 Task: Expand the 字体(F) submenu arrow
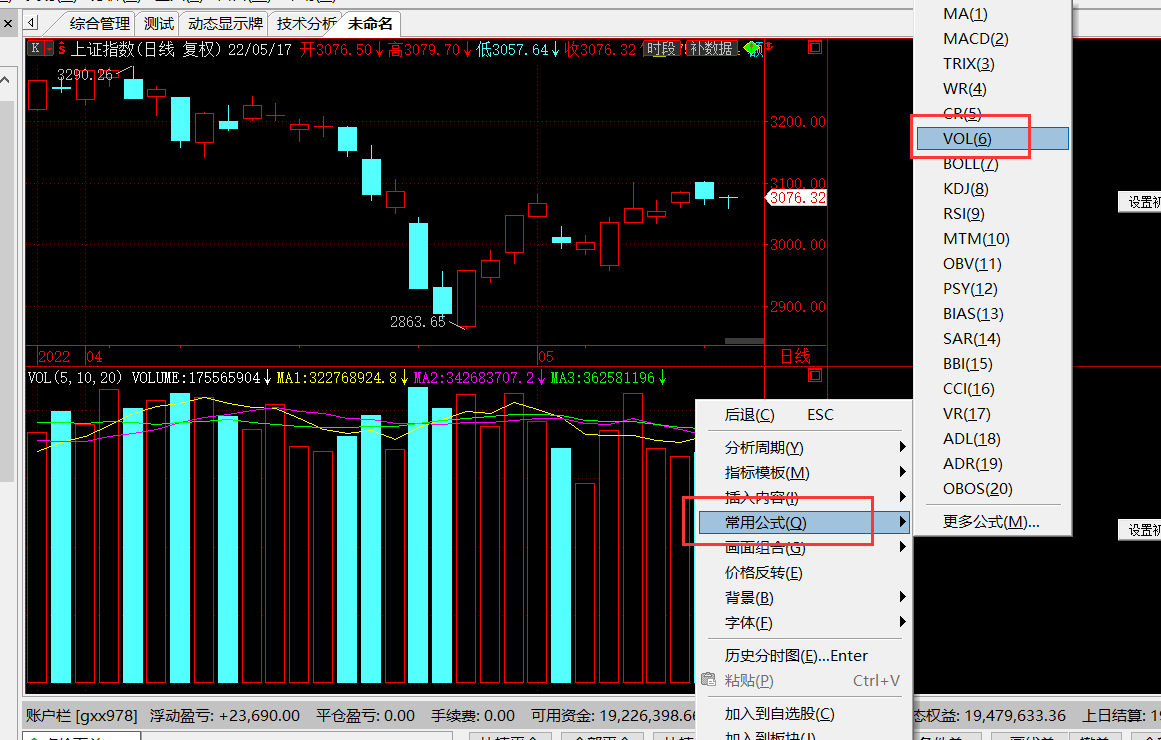902,621
